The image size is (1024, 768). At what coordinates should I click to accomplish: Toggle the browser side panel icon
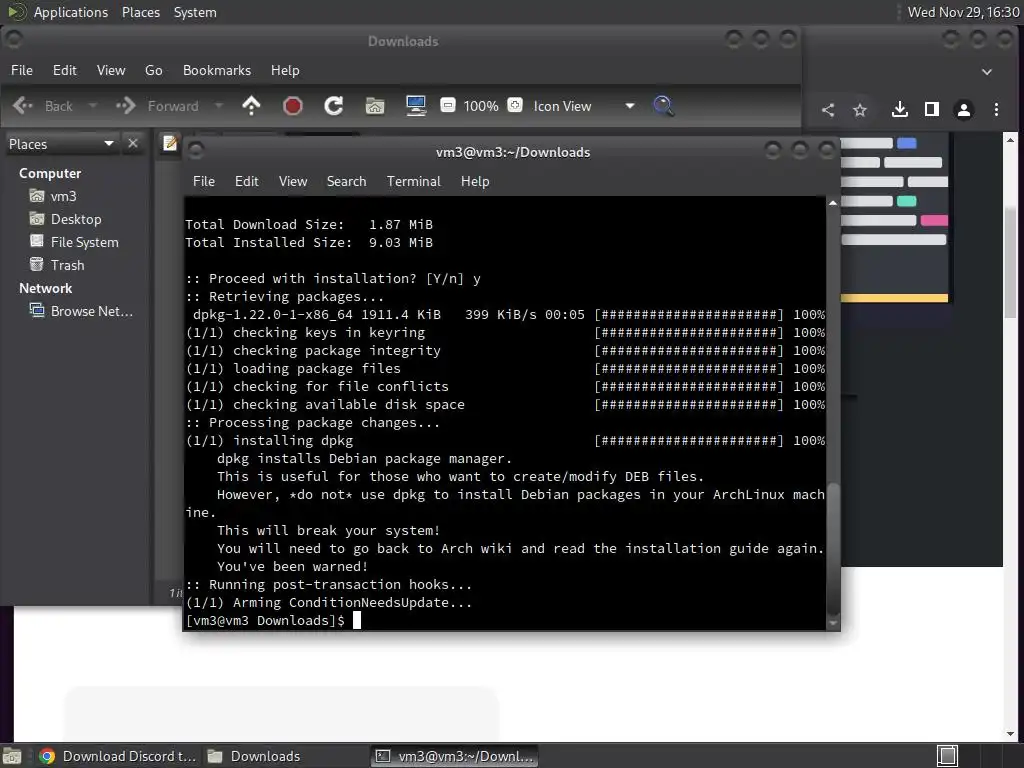tap(932, 110)
